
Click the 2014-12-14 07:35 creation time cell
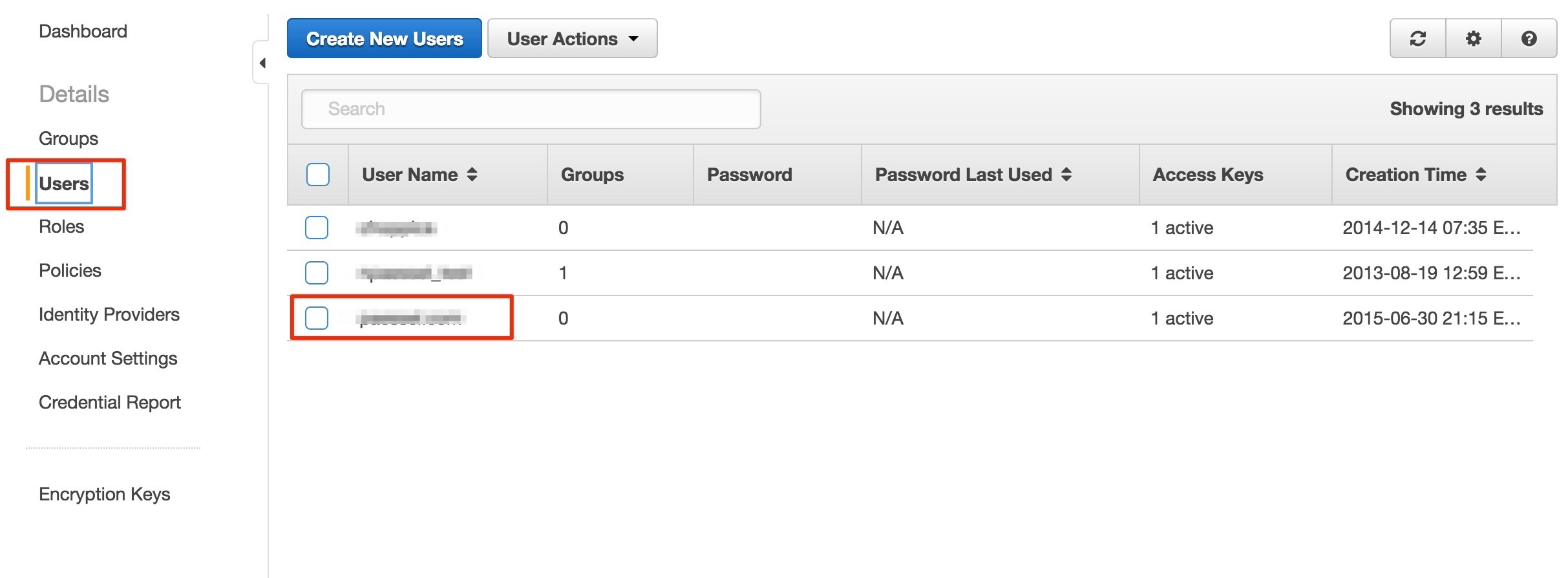1432,228
